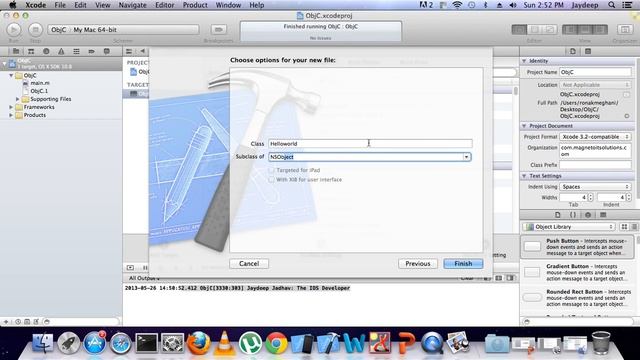Show the Media library icon
This screenshot has height=360, width=640.
[x=603, y=215]
